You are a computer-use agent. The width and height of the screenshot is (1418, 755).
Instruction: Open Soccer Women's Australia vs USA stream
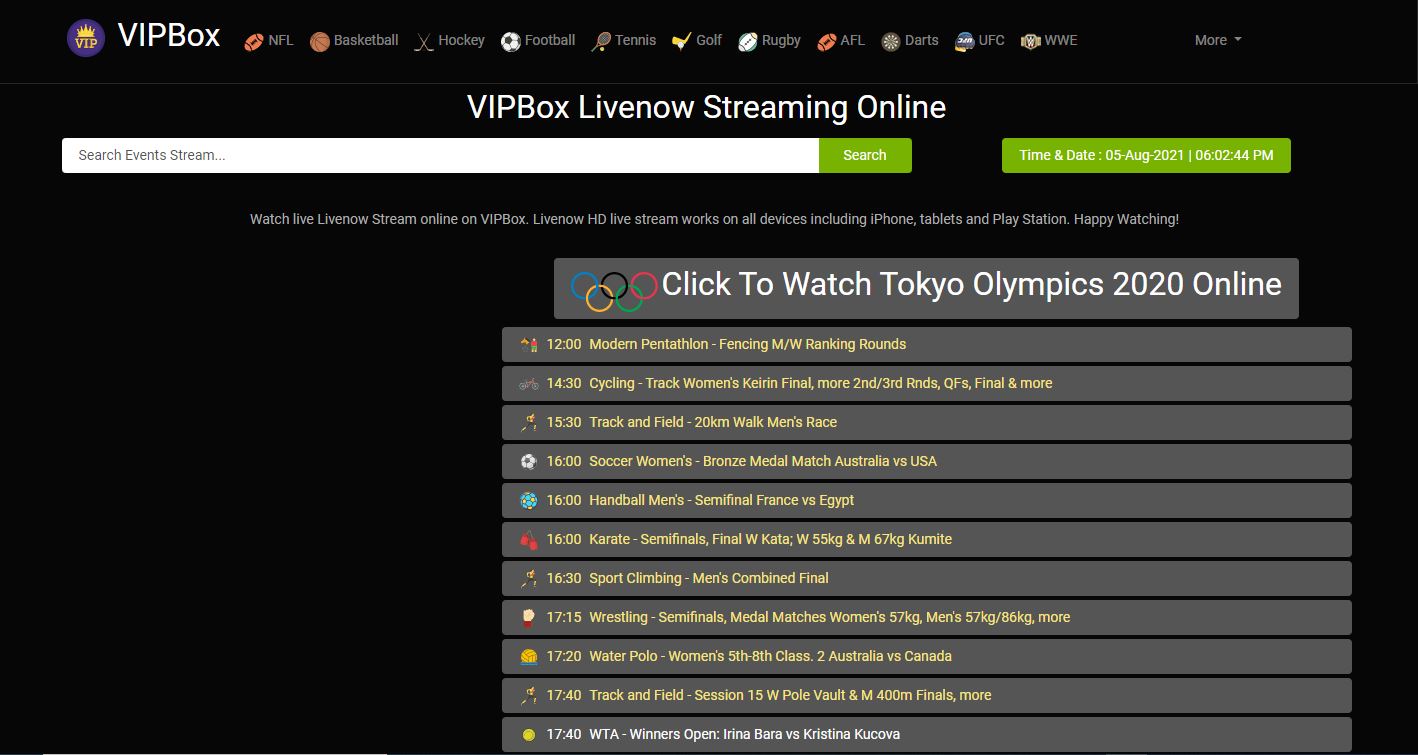coord(926,461)
